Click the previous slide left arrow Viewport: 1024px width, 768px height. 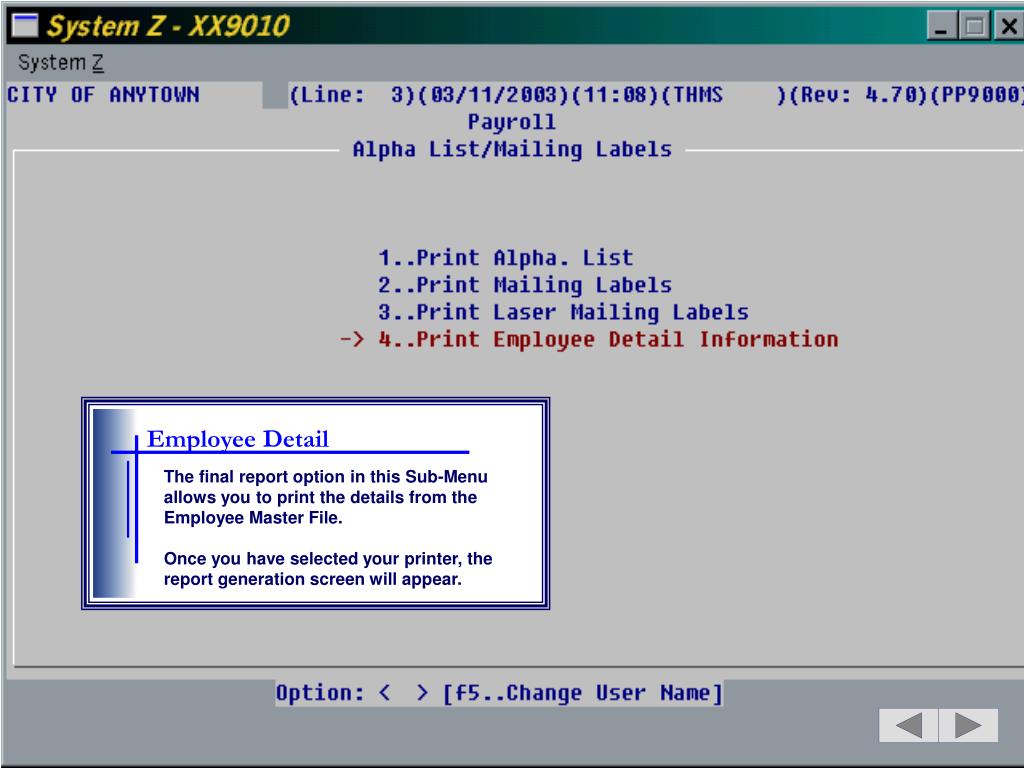tap(908, 726)
